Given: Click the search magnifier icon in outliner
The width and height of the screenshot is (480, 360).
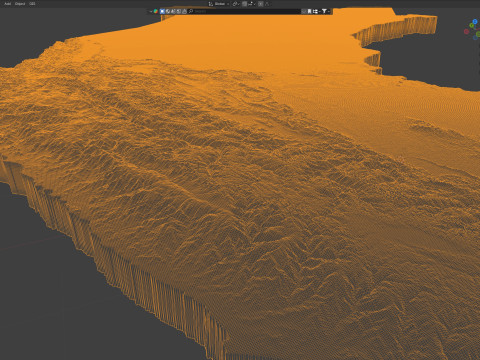Looking at the screenshot, I should tap(191, 11).
